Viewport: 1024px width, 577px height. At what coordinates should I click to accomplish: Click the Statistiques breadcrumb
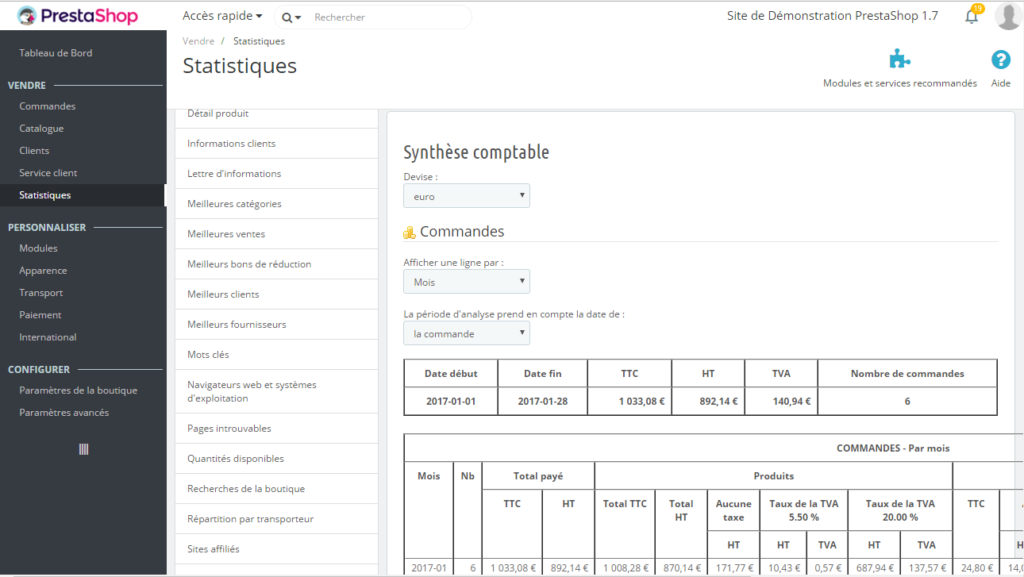coord(259,41)
